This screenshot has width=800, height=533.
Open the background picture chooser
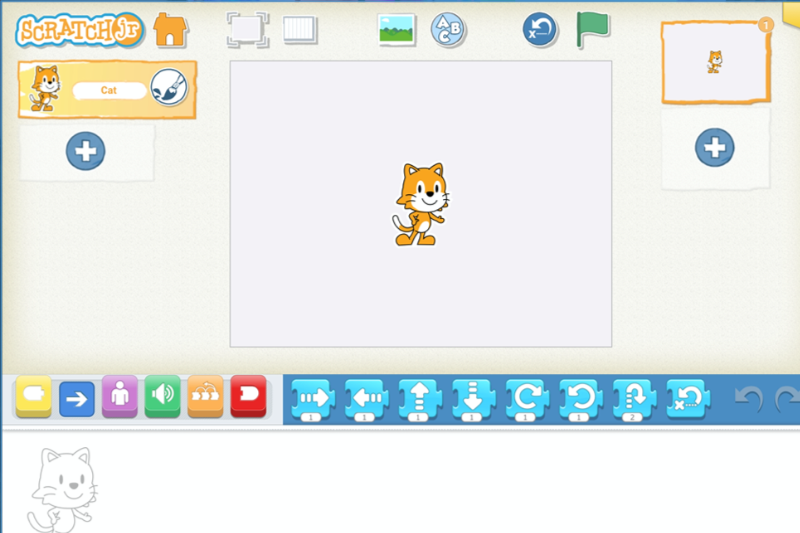396,30
